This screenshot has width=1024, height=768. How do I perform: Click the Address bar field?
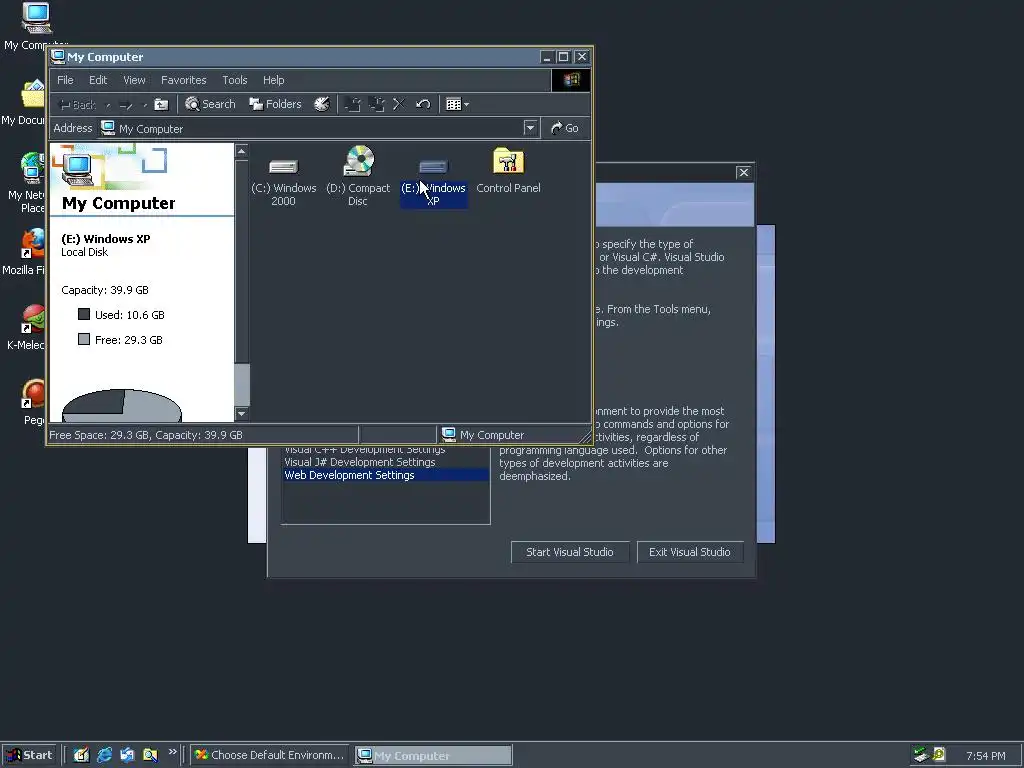click(x=317, y=128)
